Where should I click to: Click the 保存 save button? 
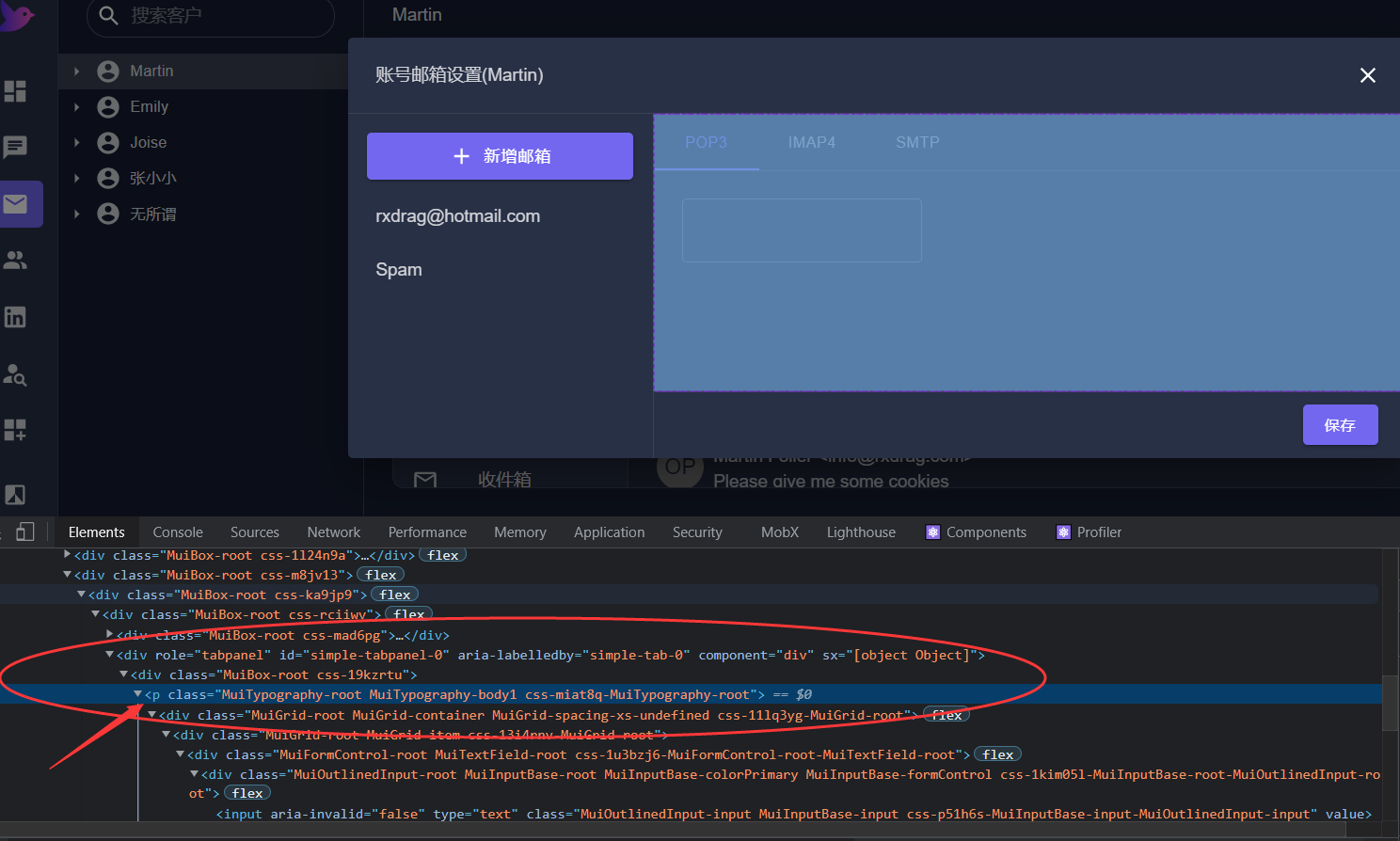click(x=1340, y=424)
